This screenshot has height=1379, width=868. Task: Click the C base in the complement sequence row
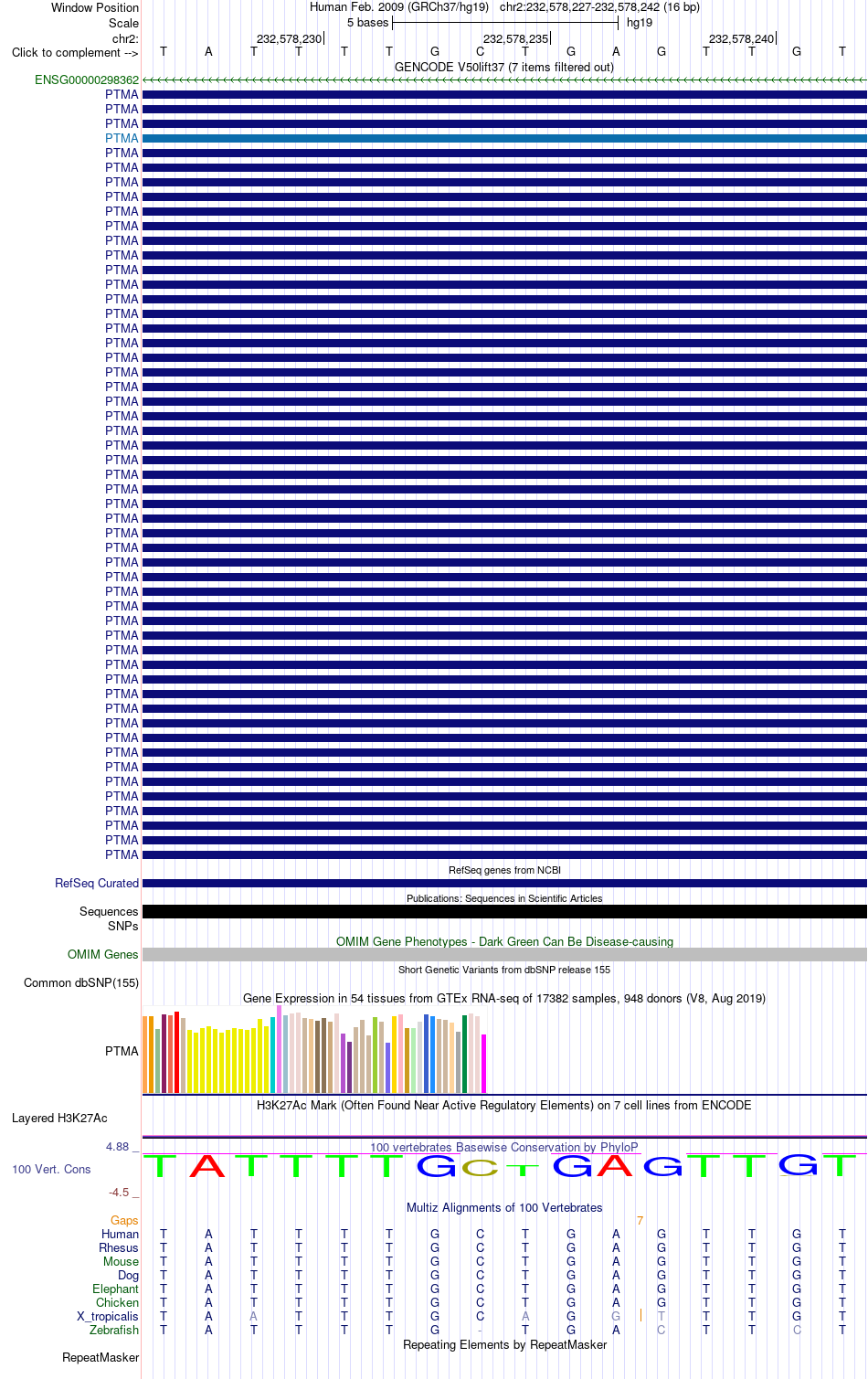coord(481,52)
